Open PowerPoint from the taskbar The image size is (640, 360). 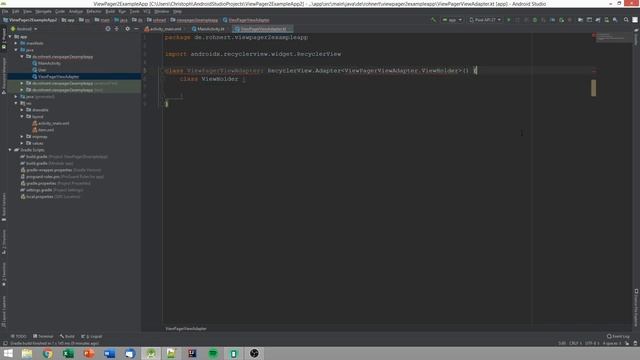click(89, 353)
